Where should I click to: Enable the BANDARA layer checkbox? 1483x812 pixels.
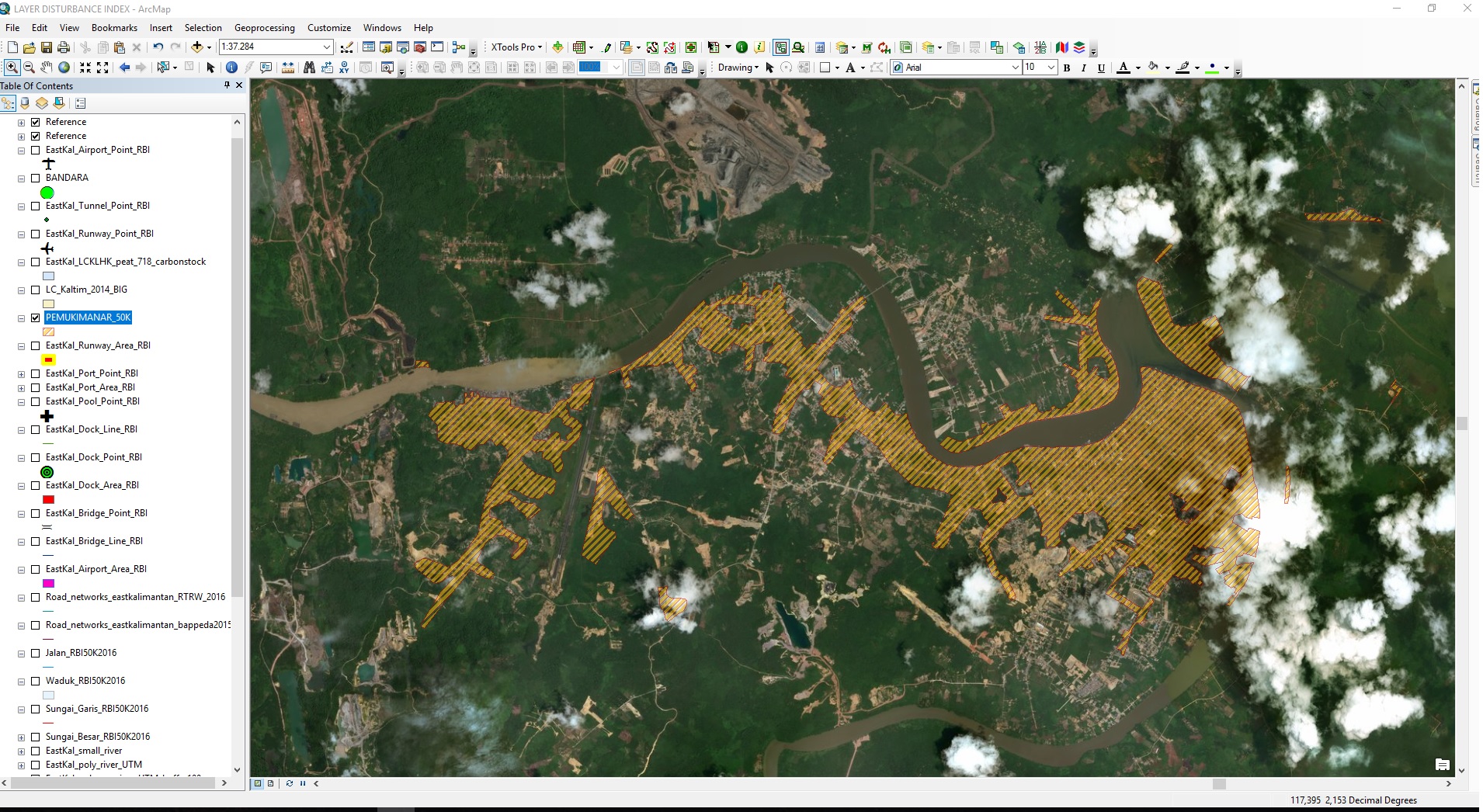[x=36, y=178]
